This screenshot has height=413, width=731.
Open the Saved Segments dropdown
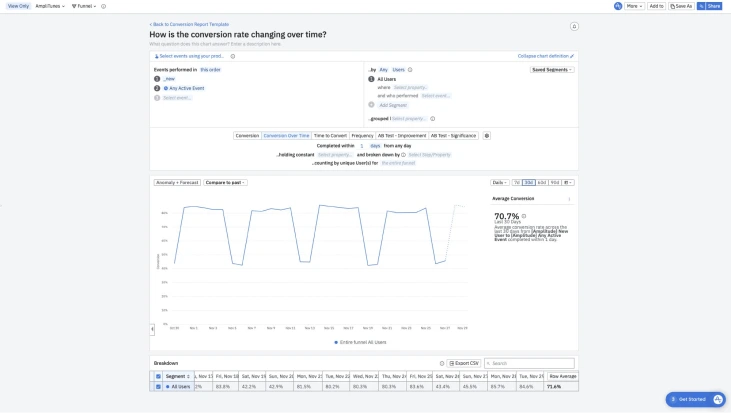[x=552, y=70]
